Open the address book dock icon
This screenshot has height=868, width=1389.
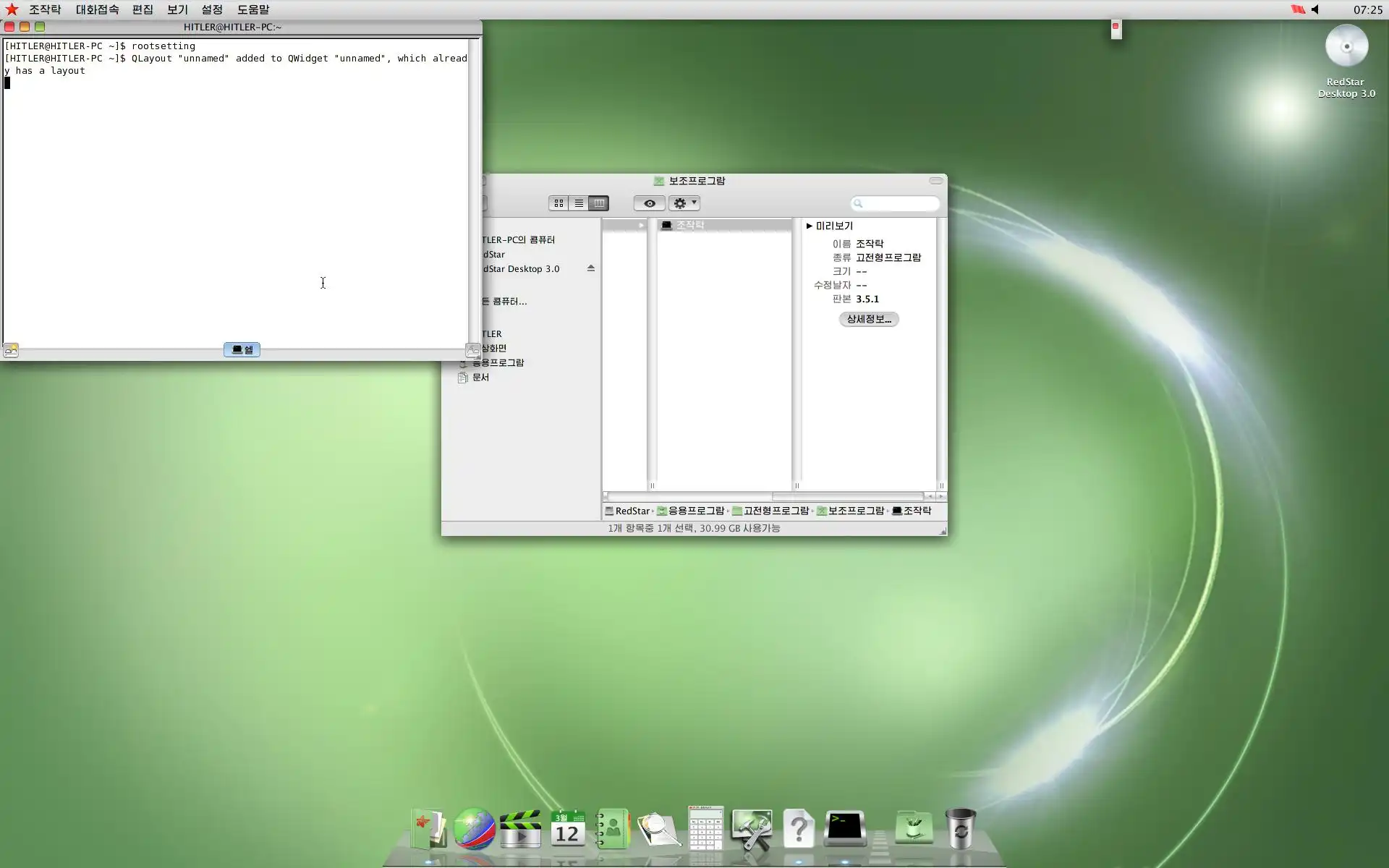coord(613,828)
